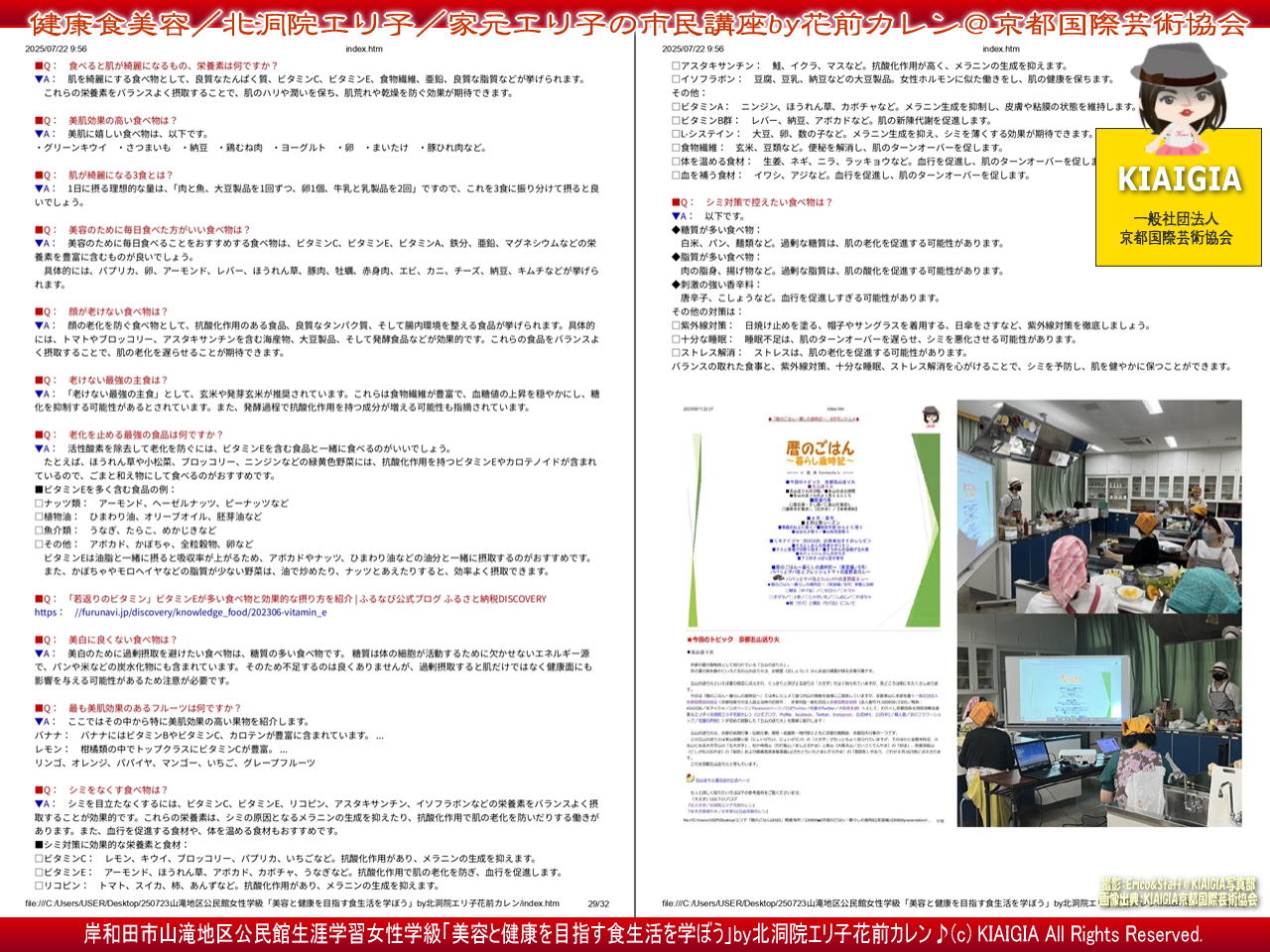Click the その他 line listing アボカド、かぼちゃ
Image resolution: width=1270 pixels, height=952 pixels.
click(x=144, y=544)
